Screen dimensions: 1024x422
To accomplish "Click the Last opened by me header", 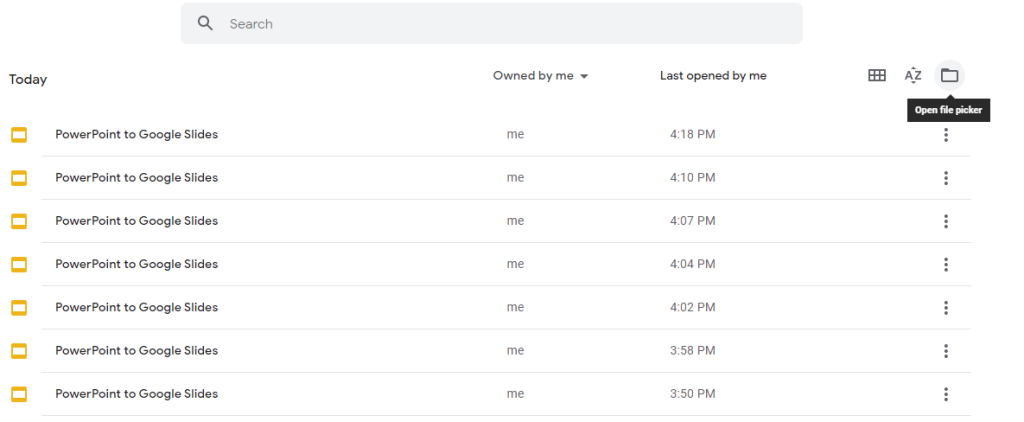I will pos(713,76).
